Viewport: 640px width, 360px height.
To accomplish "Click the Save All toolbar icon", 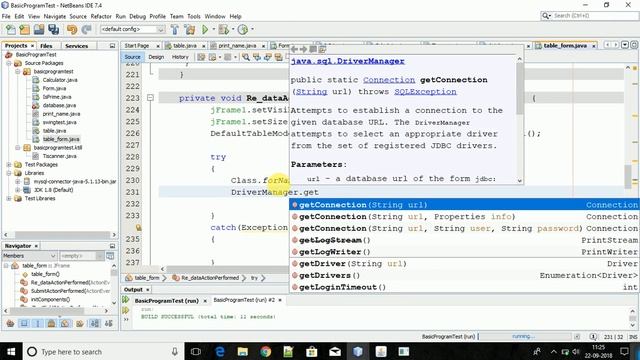I will click(53, 29).
